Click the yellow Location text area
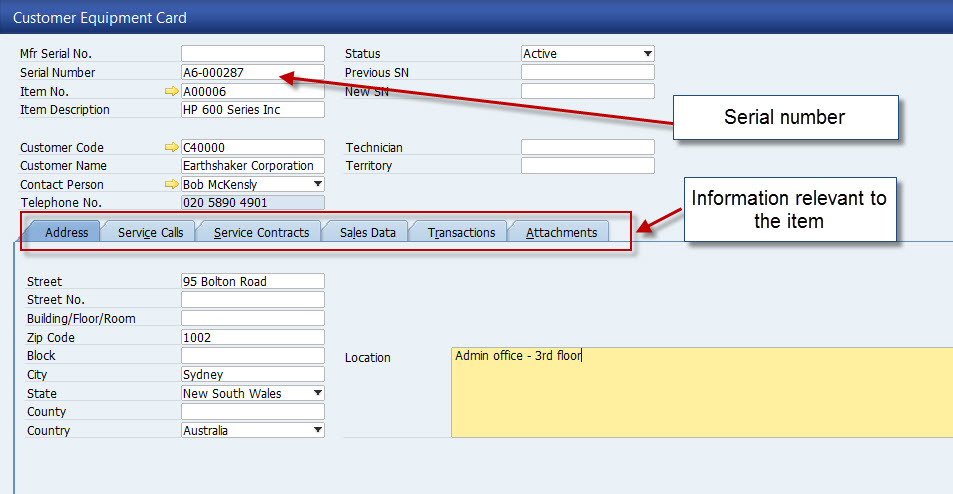Image resolution: width=953 pixels, height=494 pixels. click(x=700, y=393)
